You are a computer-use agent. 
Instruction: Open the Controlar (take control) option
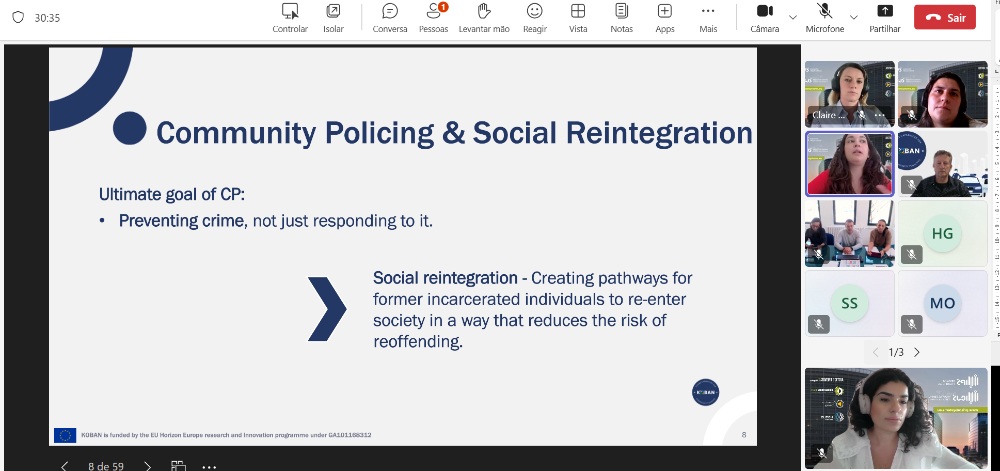(290, 18)
